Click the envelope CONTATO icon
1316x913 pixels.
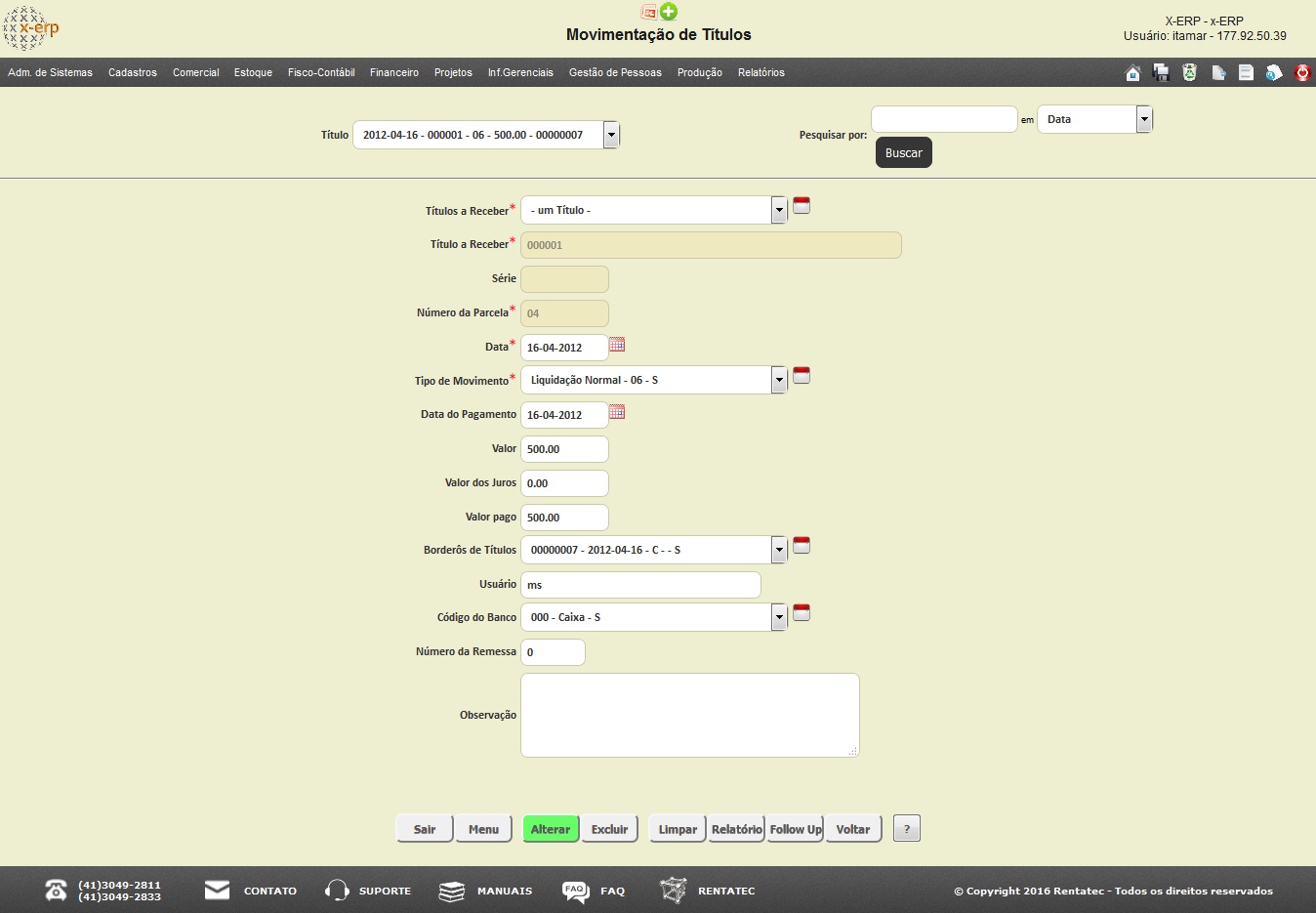click(x=218, y=890)
